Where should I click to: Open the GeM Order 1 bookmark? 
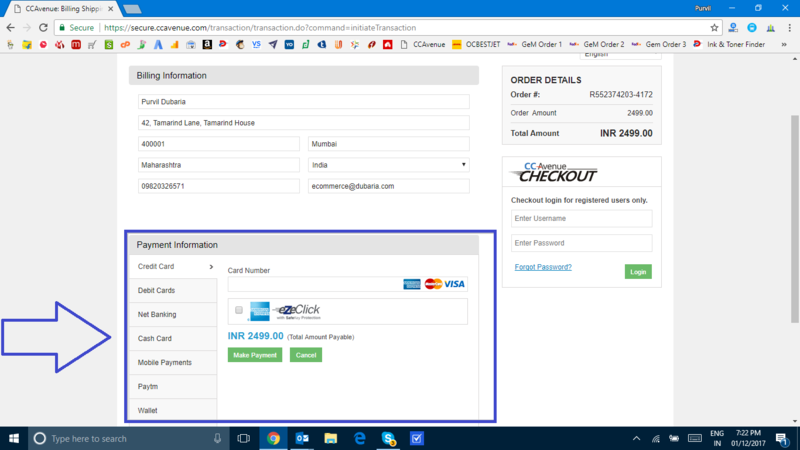coord(535,45)
